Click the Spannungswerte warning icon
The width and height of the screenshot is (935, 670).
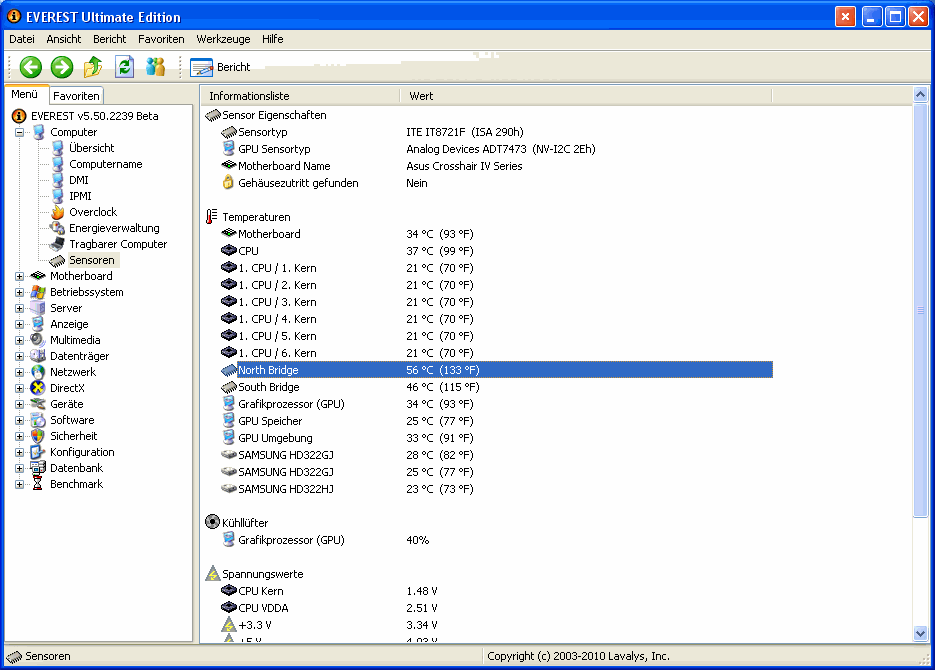pyautogui.click(x=213, y=573)
